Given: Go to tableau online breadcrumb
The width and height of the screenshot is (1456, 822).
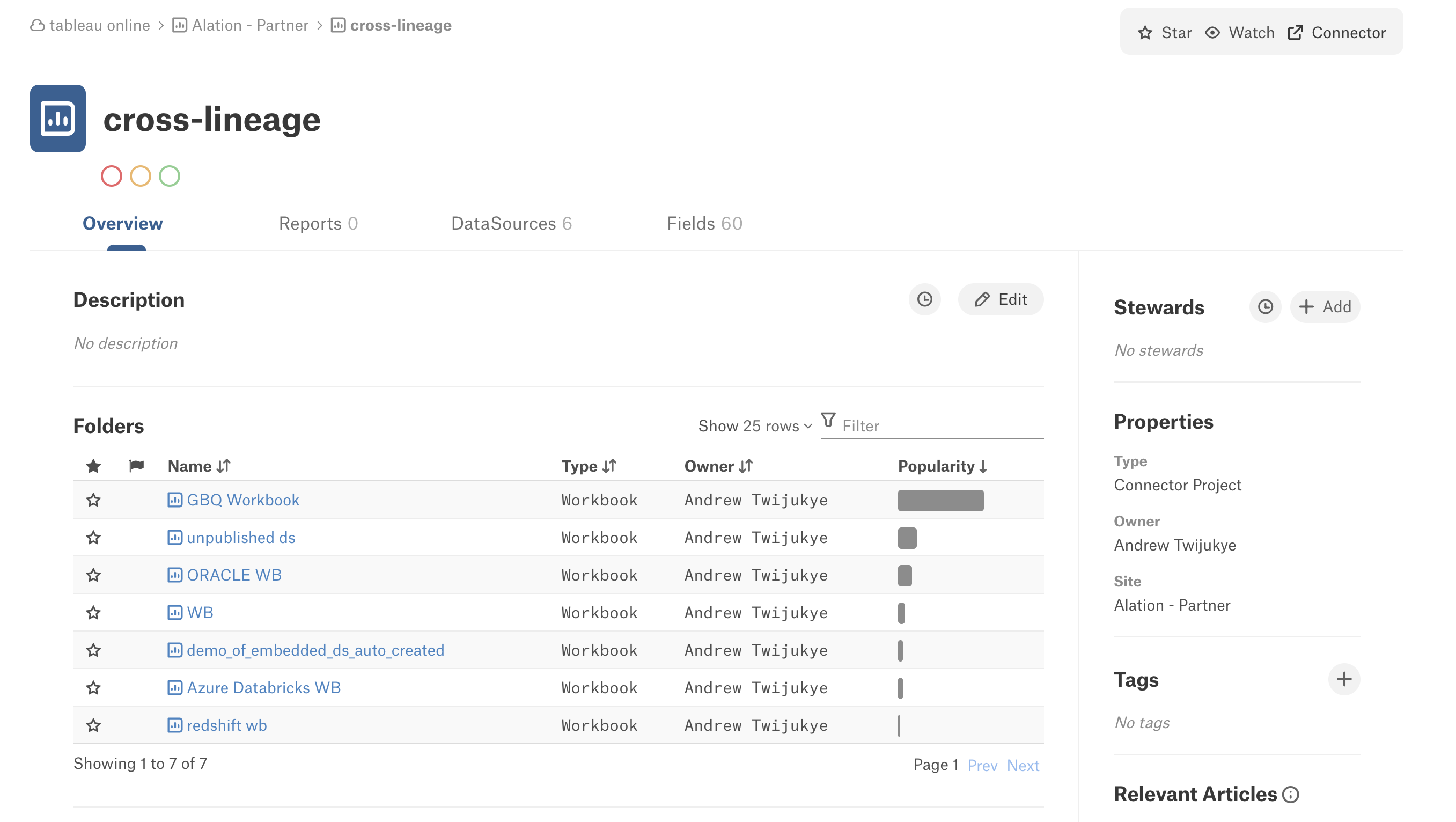Looking at the screenshot, I should [x=99, y=25].
